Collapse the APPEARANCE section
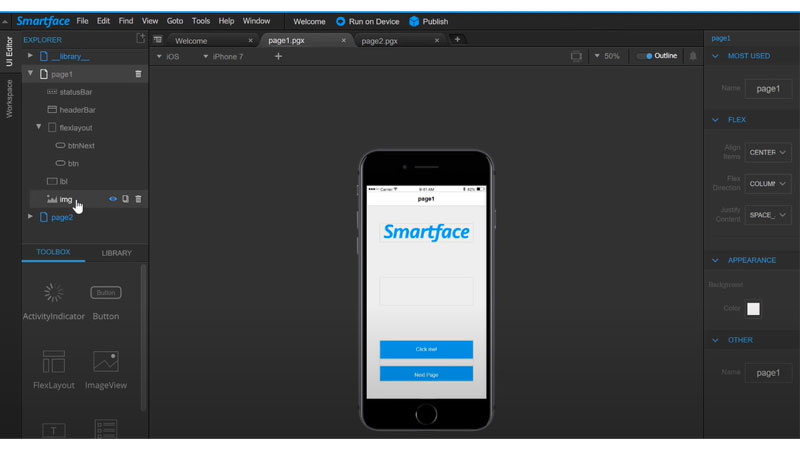 point(715,260)
